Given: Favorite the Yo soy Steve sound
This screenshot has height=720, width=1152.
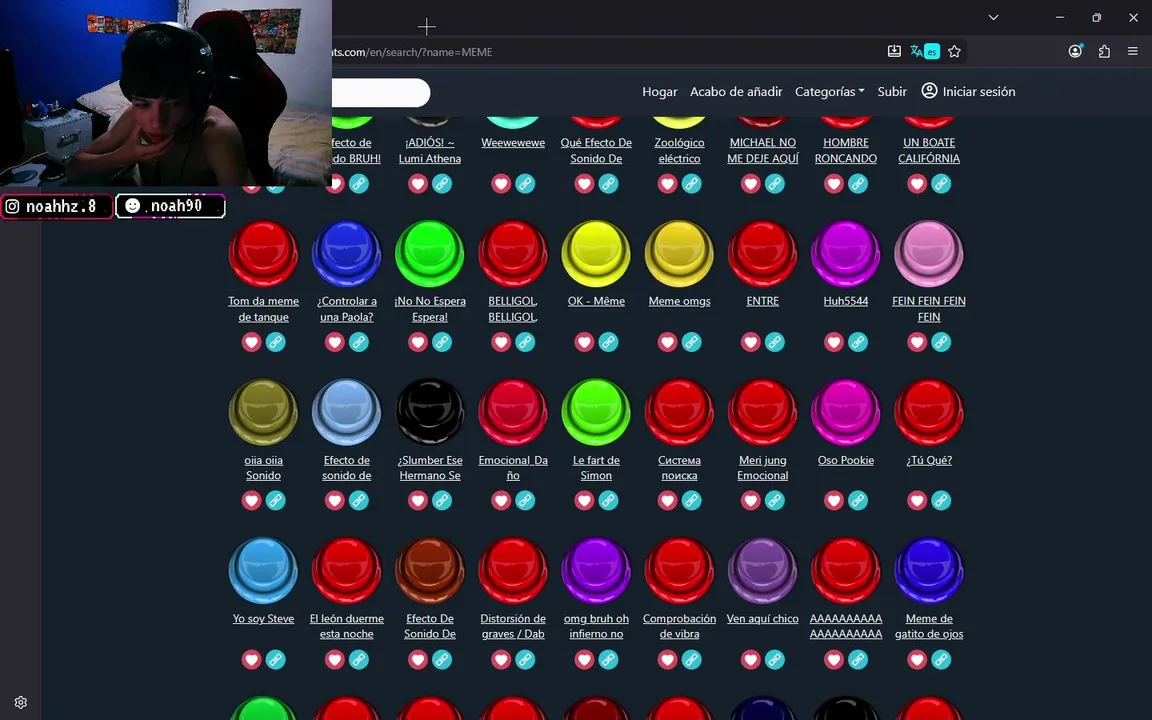Looking at the screenshot, I should 251,659.
